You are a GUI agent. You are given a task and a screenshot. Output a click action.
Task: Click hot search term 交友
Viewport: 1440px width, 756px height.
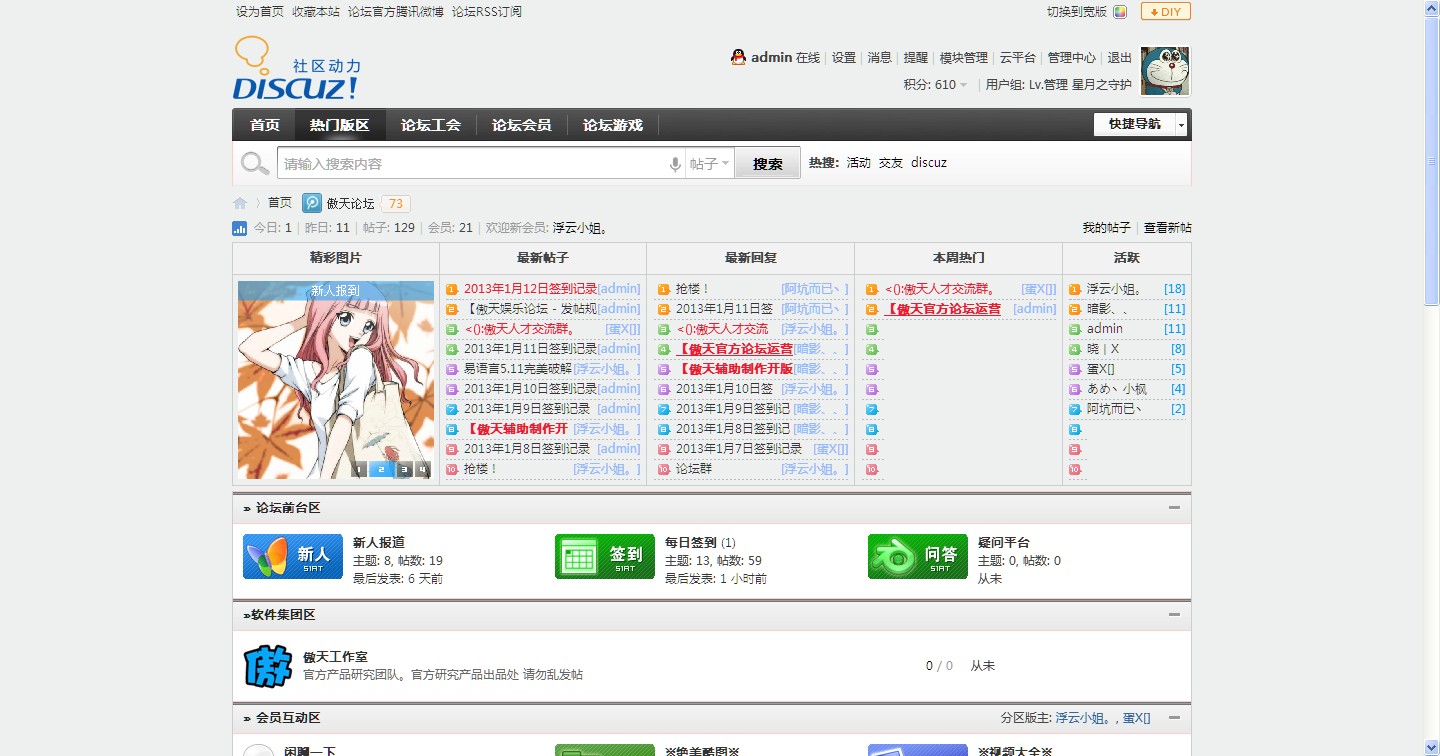(891, 163)
